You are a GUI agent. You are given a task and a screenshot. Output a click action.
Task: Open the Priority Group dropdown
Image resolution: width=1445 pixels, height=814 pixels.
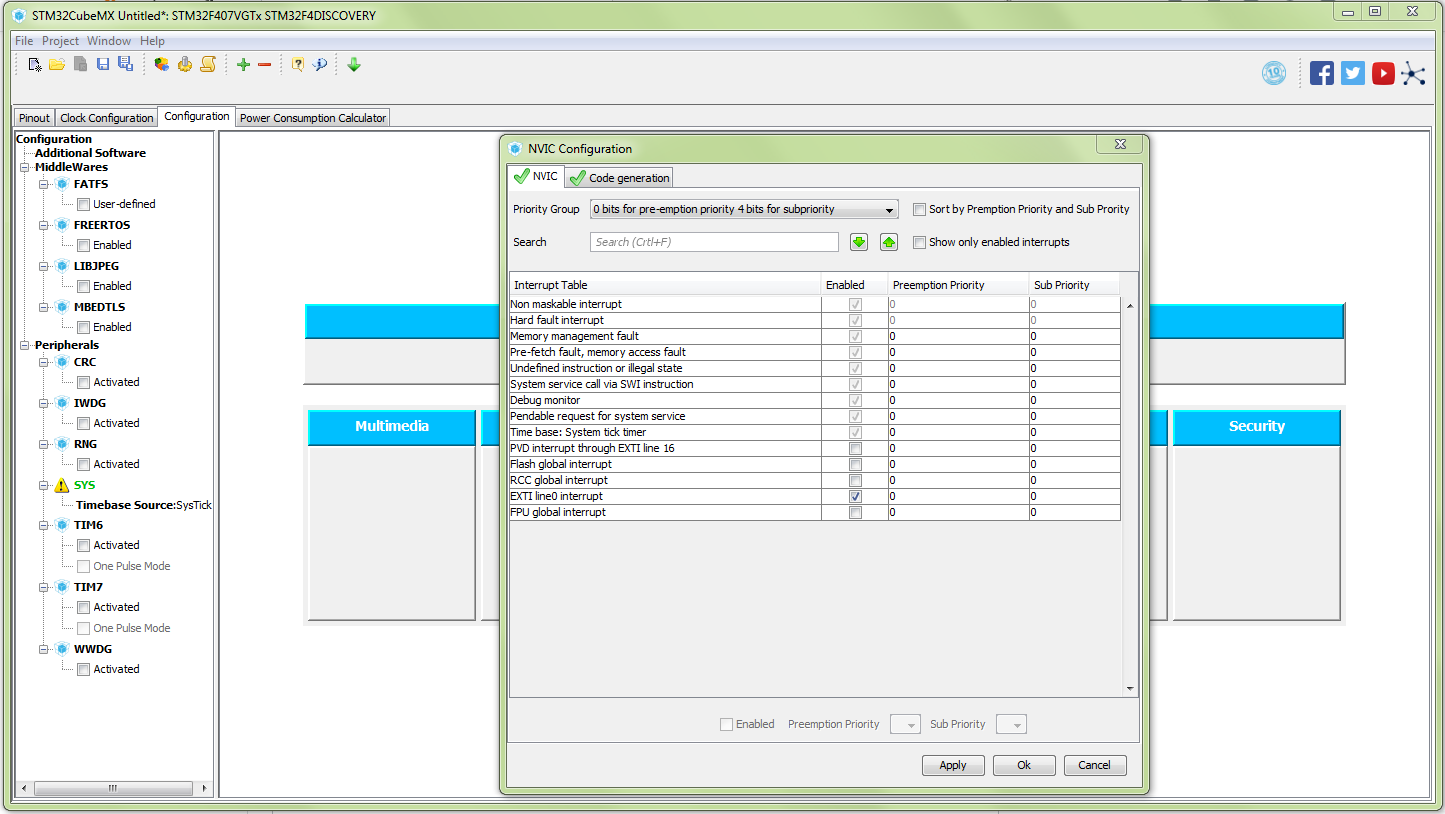tap(744, 210)
